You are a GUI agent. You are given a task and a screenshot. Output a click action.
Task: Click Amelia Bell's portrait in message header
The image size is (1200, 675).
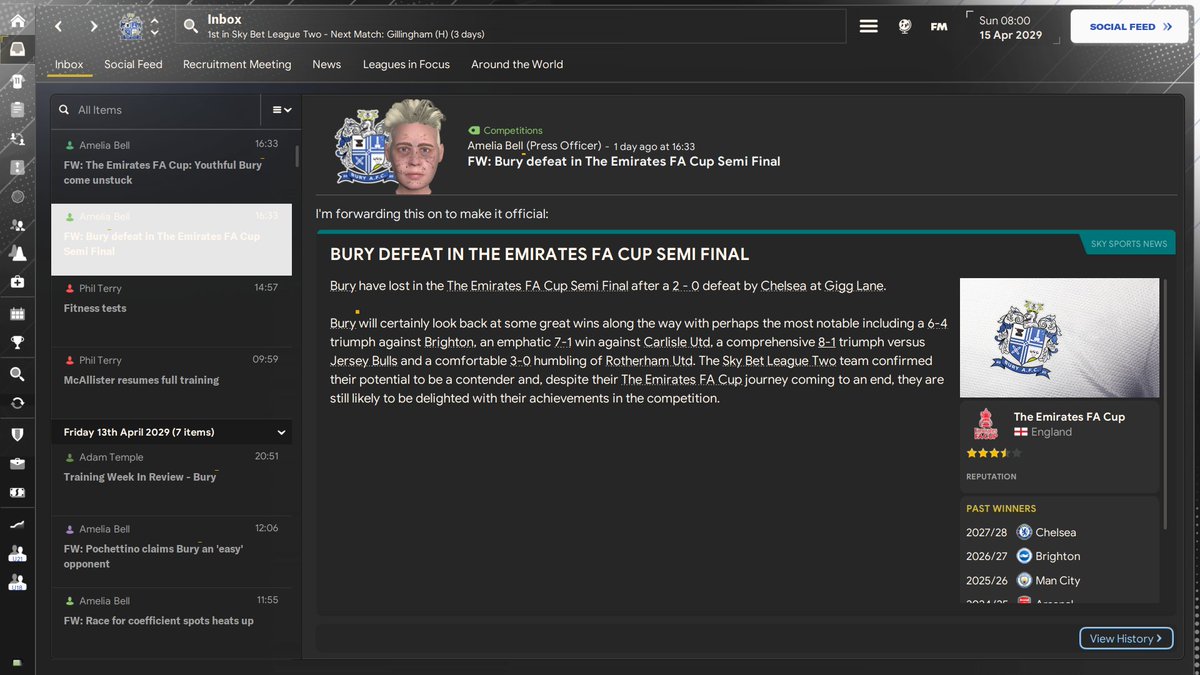[x=416, y=147]
